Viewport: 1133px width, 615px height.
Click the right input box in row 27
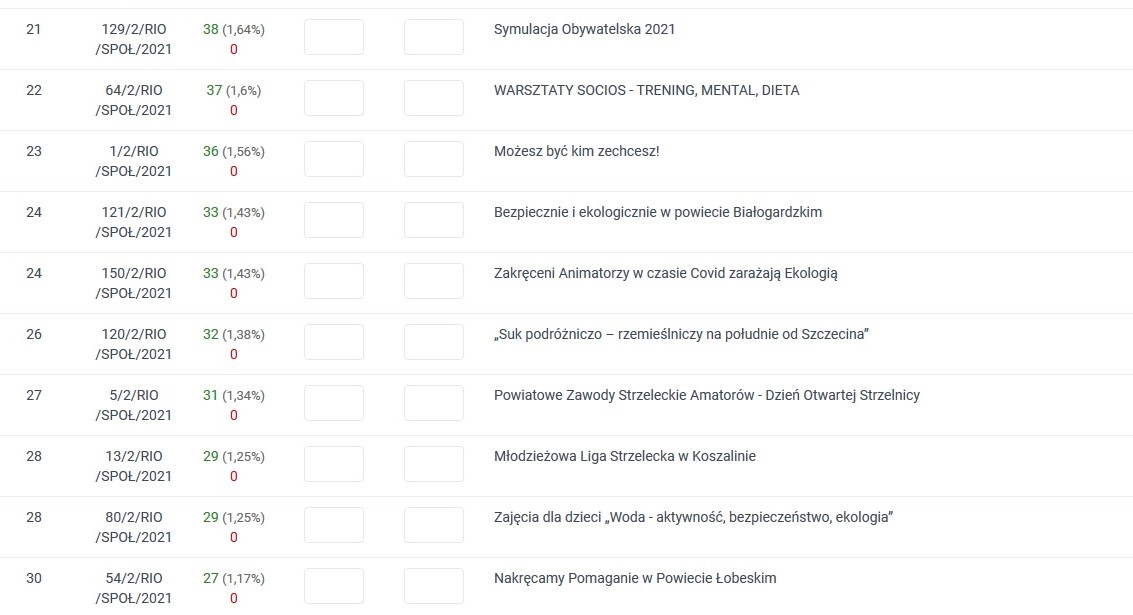(434, 403)
